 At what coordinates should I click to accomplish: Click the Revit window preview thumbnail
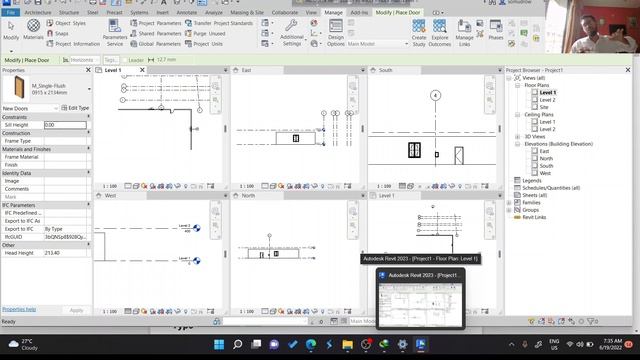[420, 305]
